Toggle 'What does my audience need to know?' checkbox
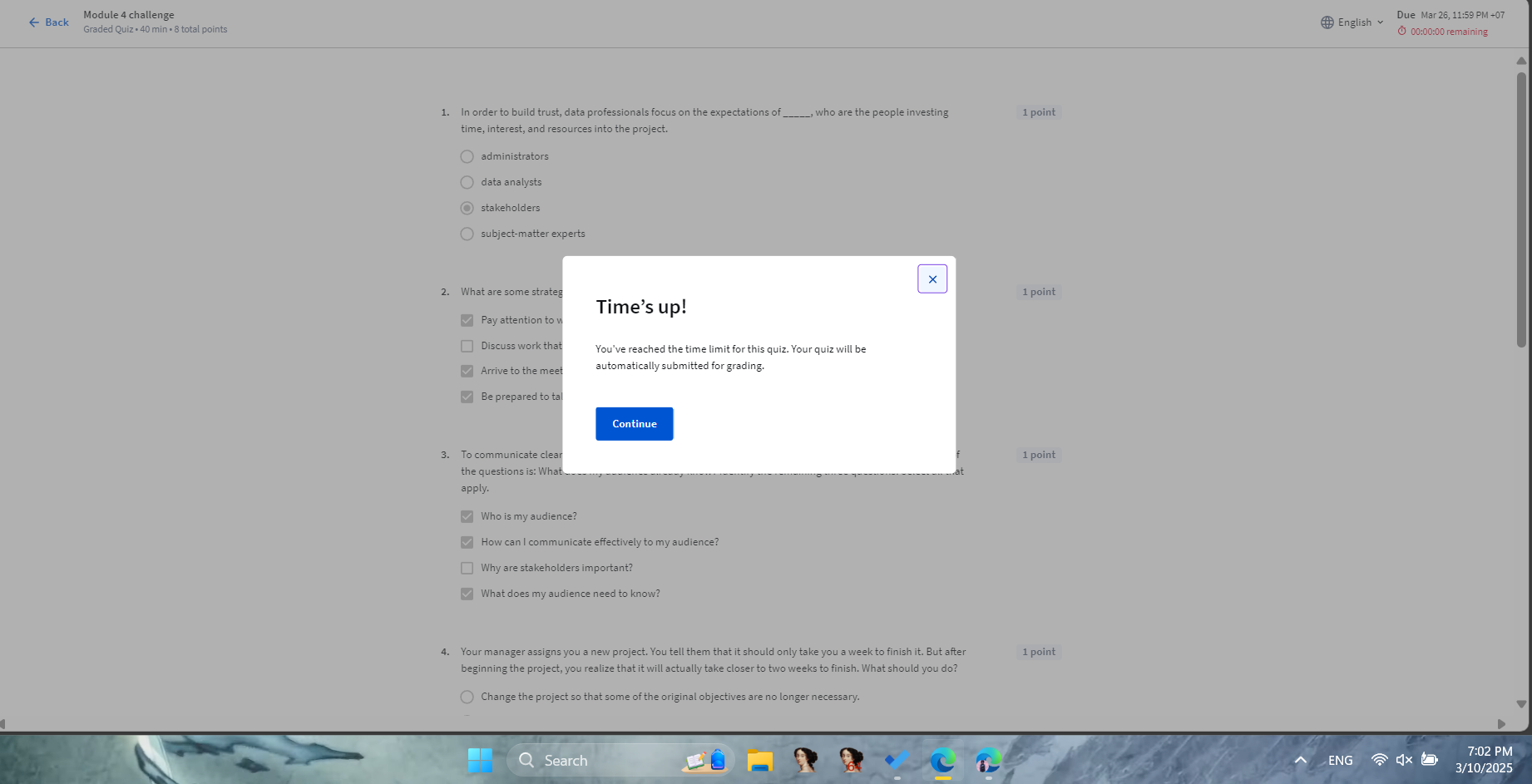 pyautogui.click(x=467, y=594)
